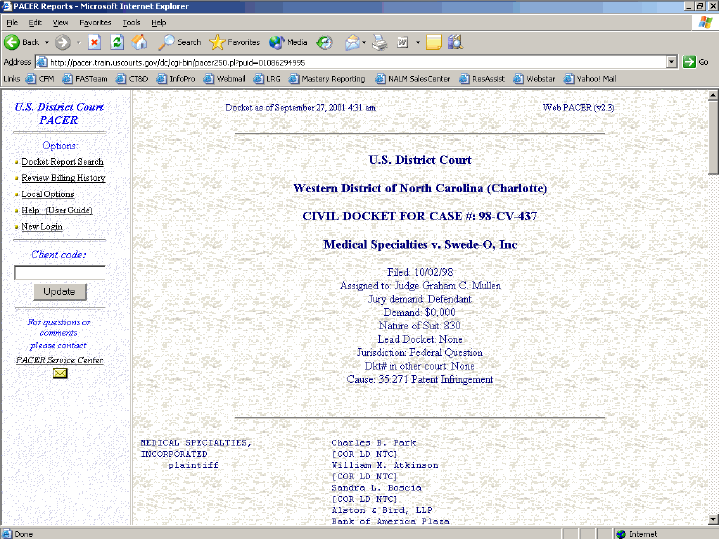This screenshot has width=719, height=539.
Task: Click the Mail envelope toolbar icon
Action: 352,43
